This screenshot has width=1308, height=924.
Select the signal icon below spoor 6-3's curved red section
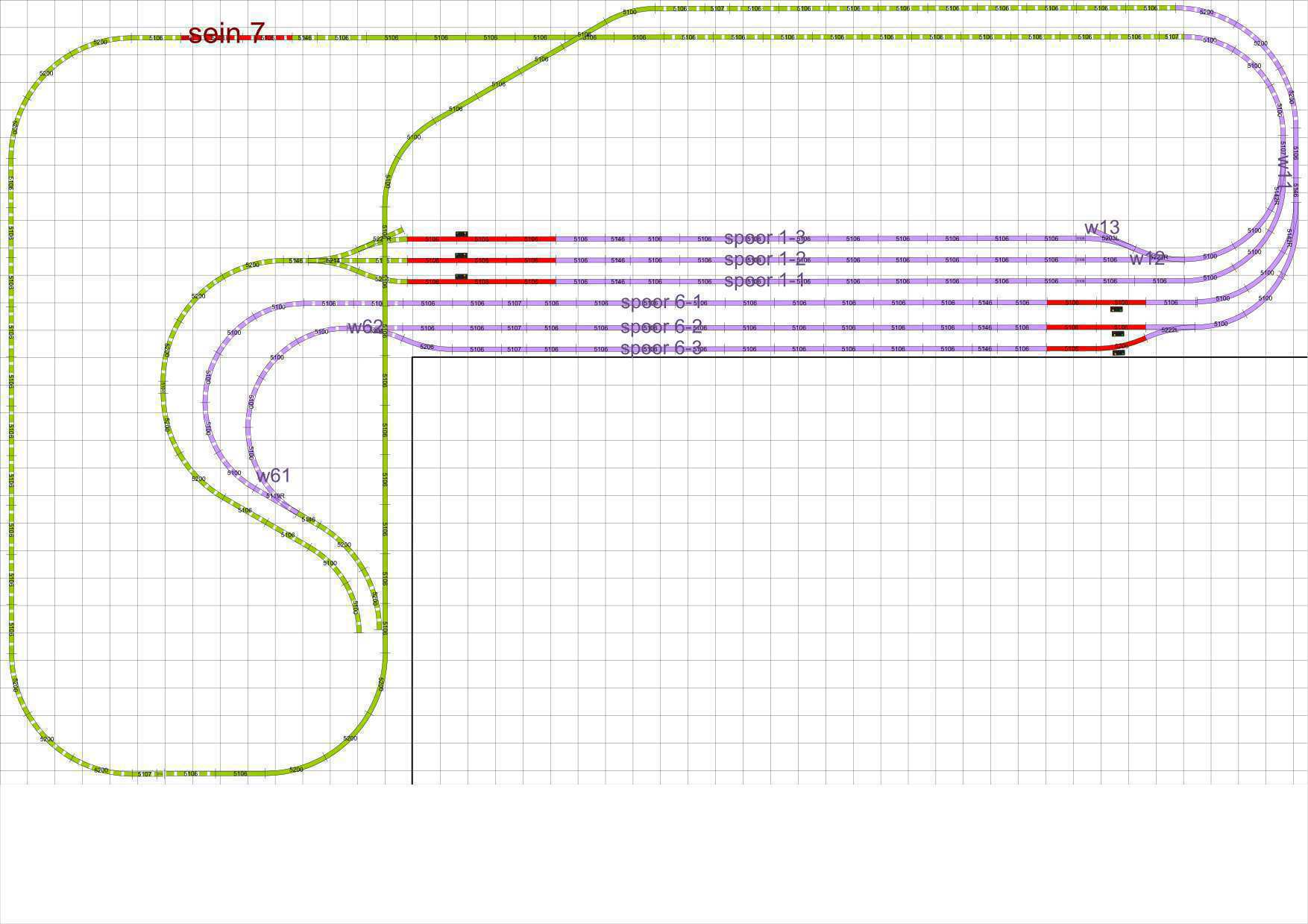pos(1119,353)
